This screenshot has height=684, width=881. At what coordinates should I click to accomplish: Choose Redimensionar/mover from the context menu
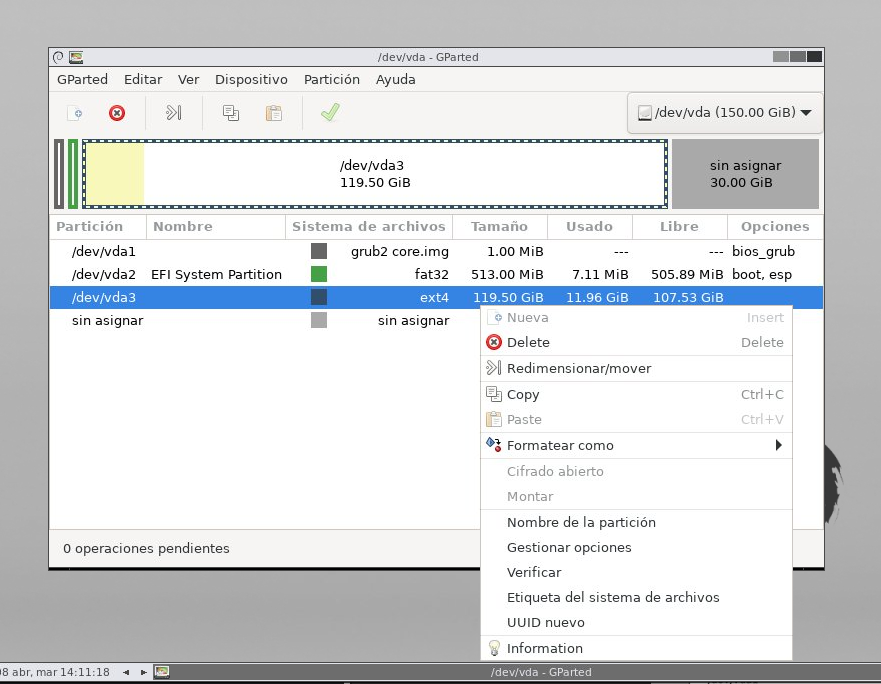point(578,368)
